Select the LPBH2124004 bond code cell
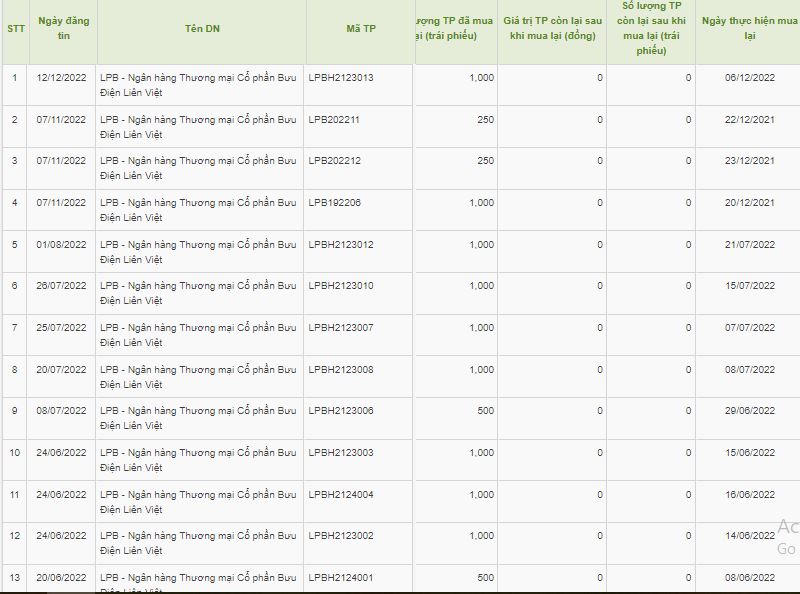This screenshot has width=800, height=594. 341,495
